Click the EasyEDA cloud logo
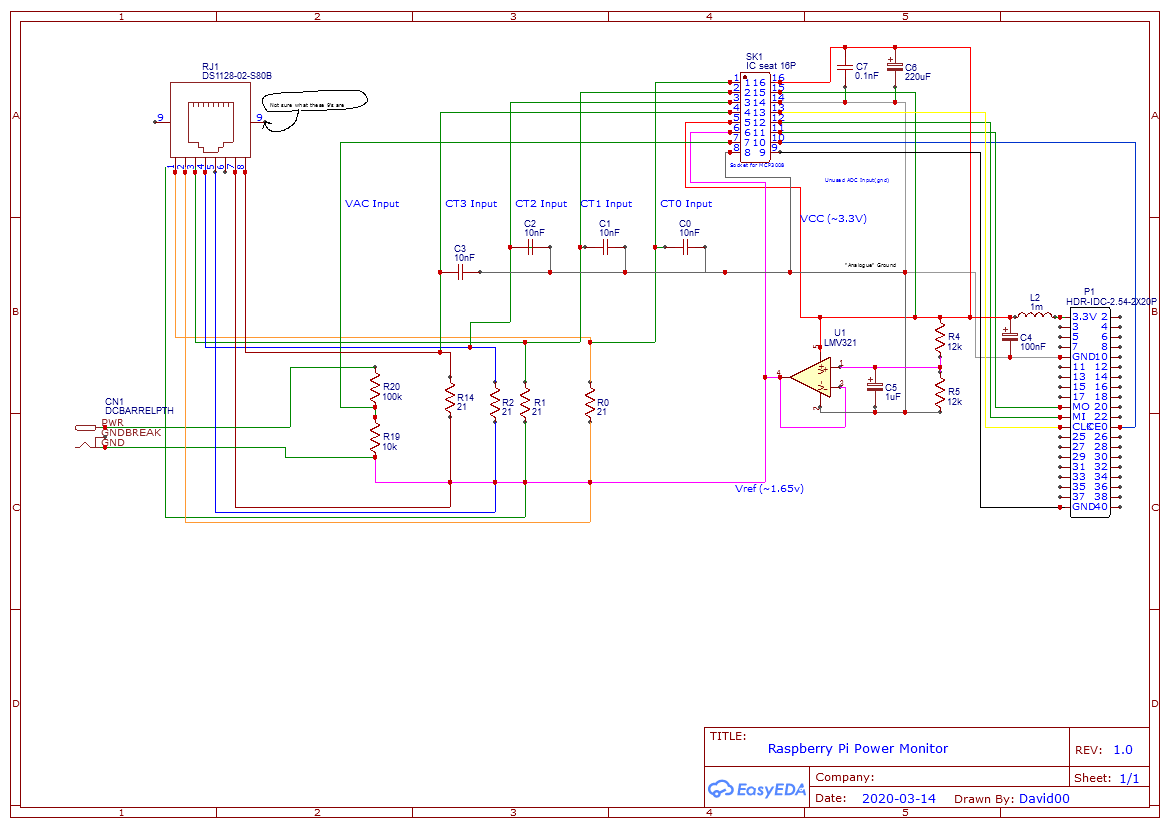 tap(720, 789)
